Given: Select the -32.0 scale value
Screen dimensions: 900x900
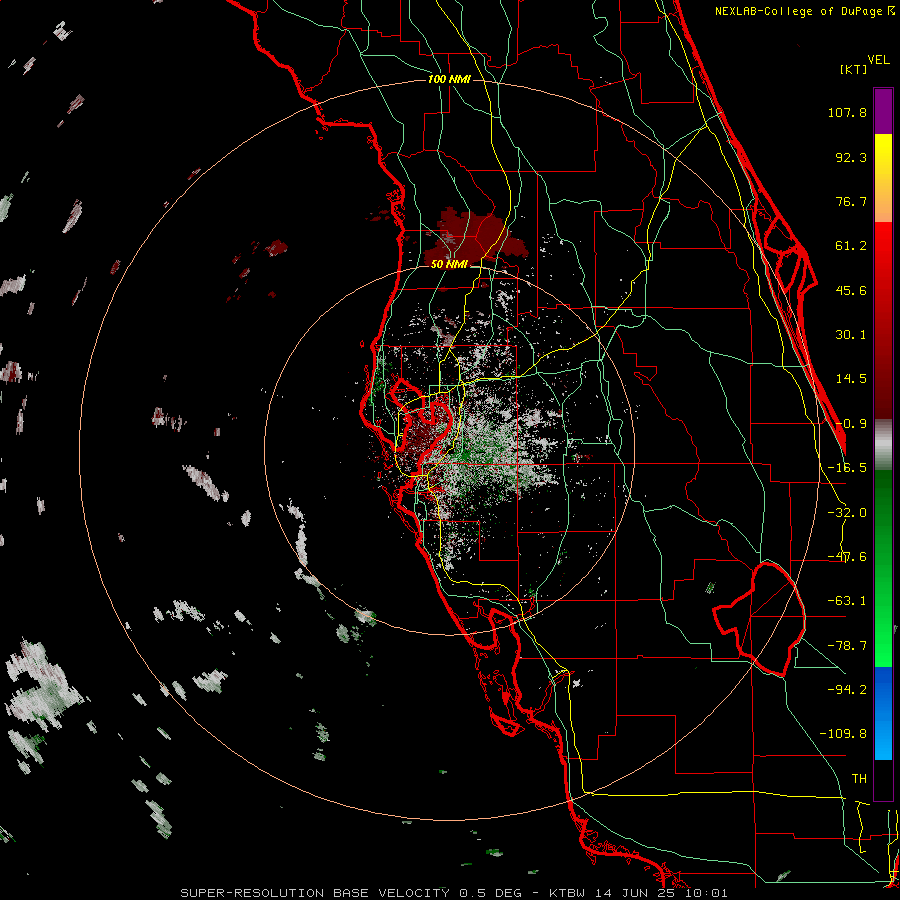Looking at the screenshot, I should tap(847, 513).
